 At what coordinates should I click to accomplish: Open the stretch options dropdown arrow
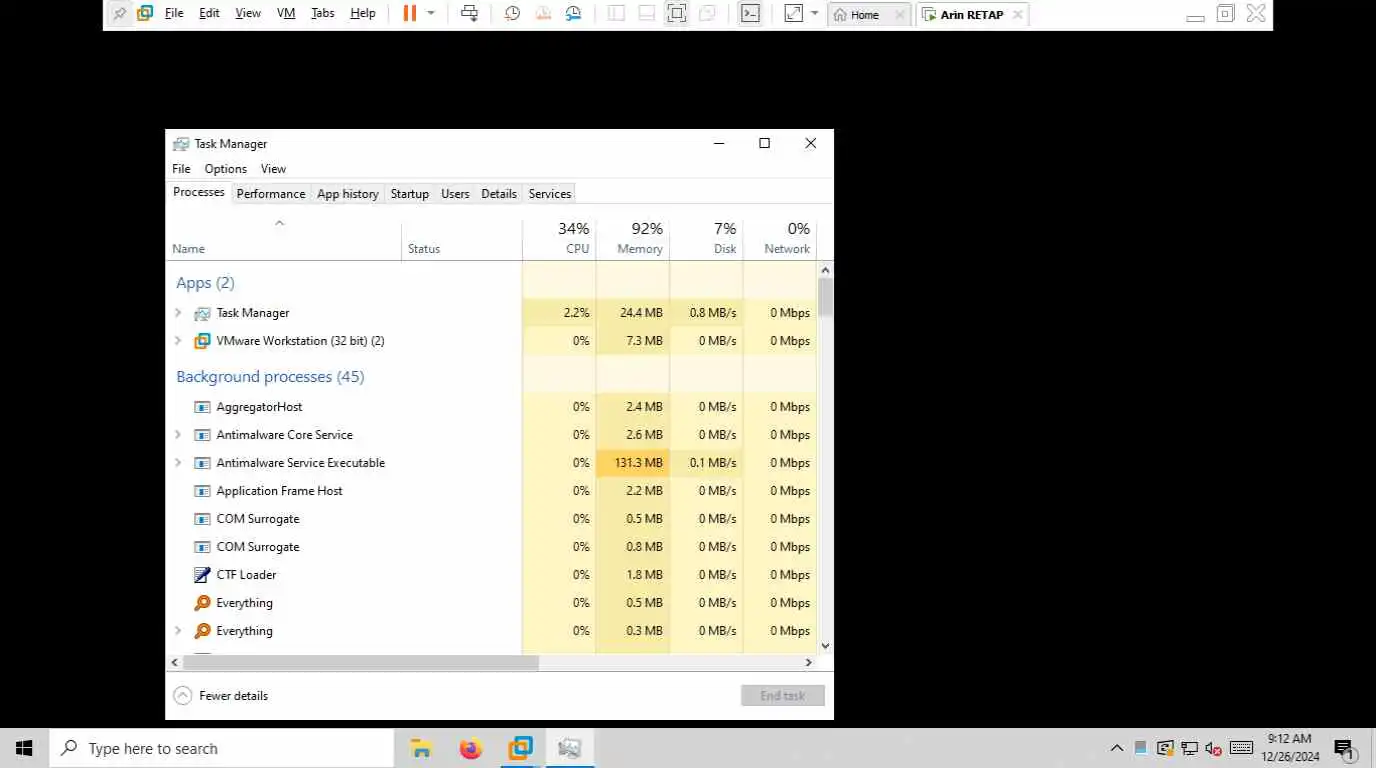814,14
